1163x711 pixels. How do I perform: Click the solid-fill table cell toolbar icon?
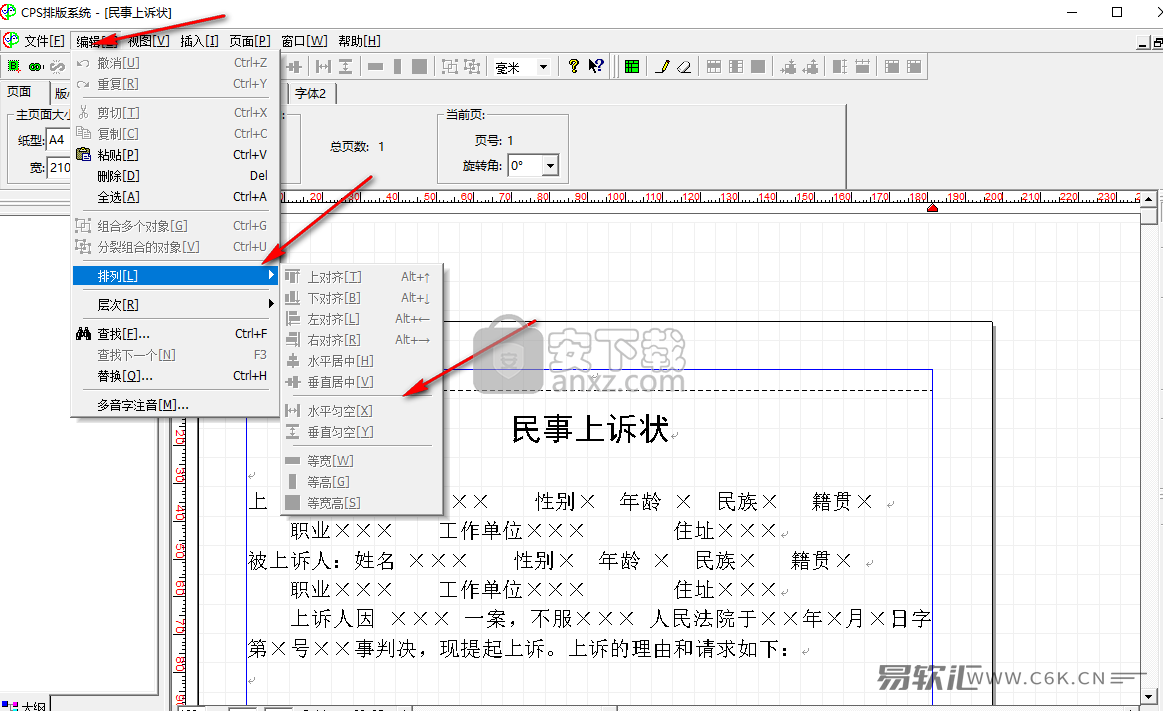(x=758, y=67)
